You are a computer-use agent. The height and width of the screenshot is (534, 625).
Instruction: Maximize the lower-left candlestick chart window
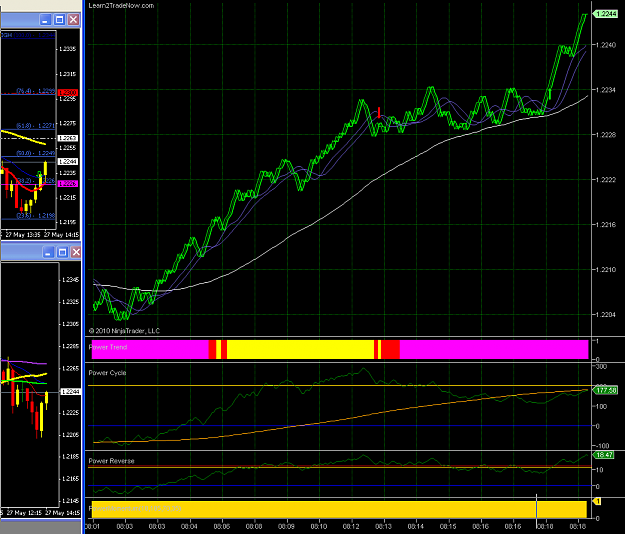62,252
